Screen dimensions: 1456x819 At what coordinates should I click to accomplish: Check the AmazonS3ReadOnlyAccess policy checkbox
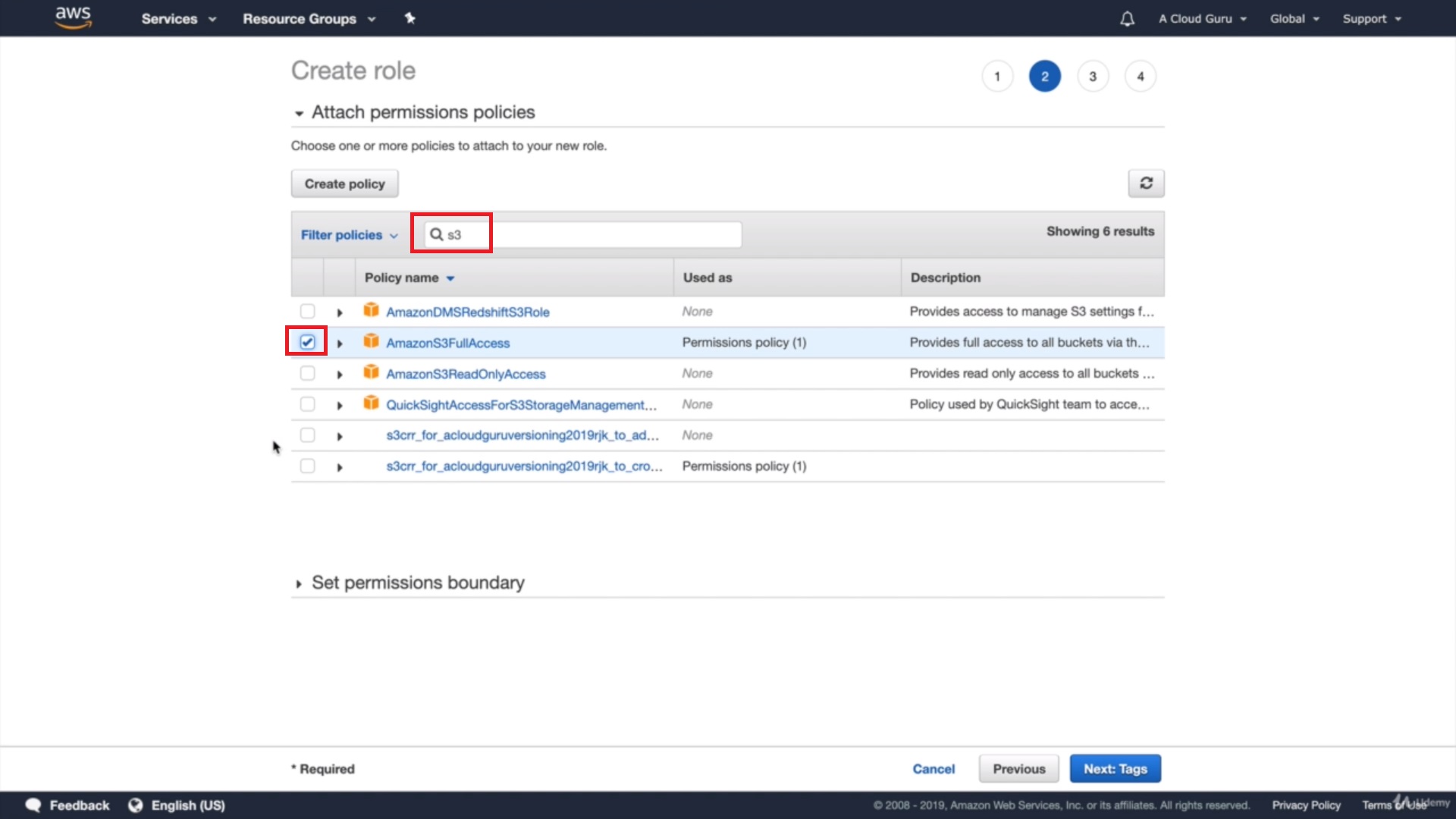307,373
